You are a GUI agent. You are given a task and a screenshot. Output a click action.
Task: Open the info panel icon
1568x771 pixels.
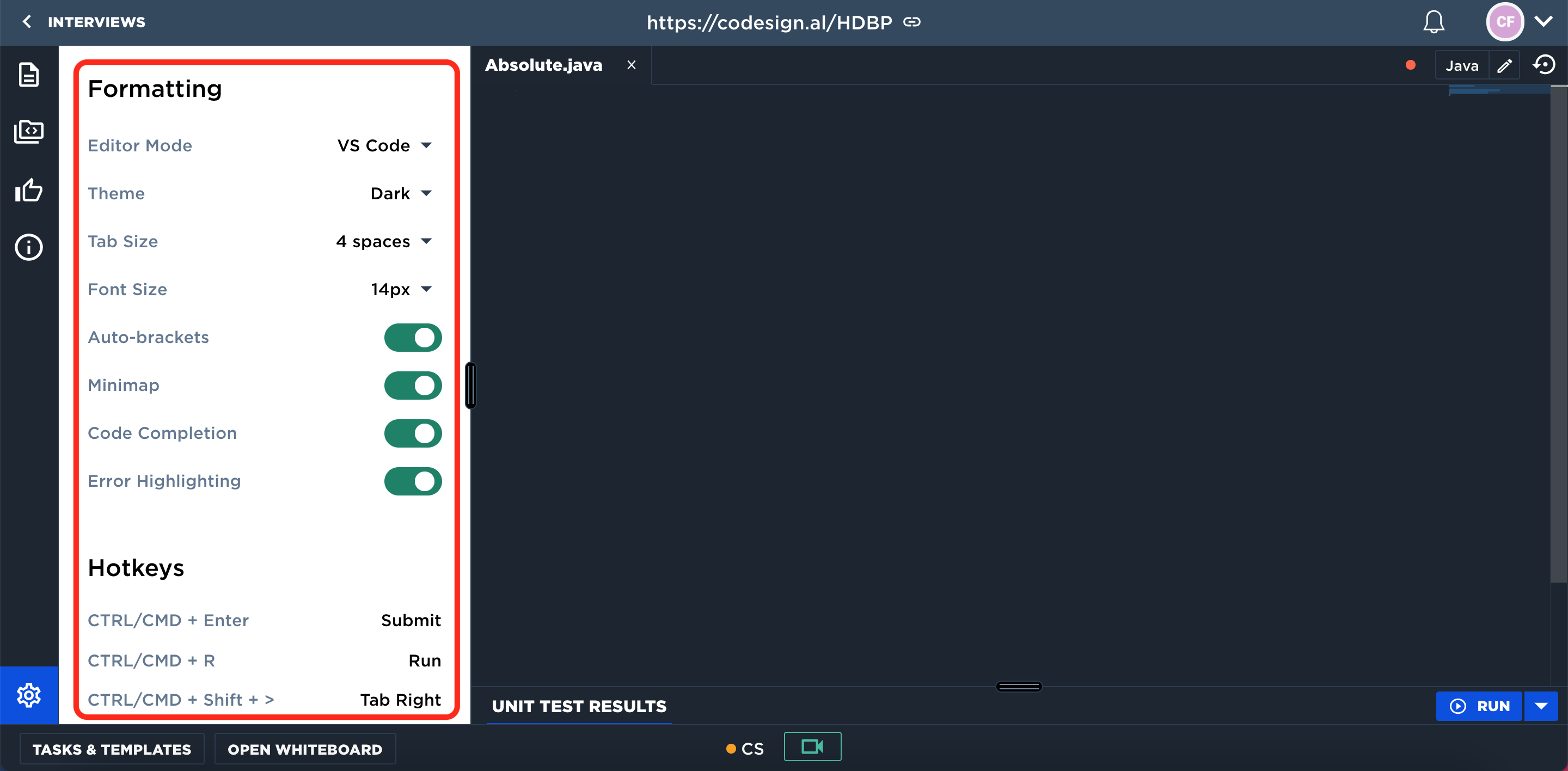[29, 247]
